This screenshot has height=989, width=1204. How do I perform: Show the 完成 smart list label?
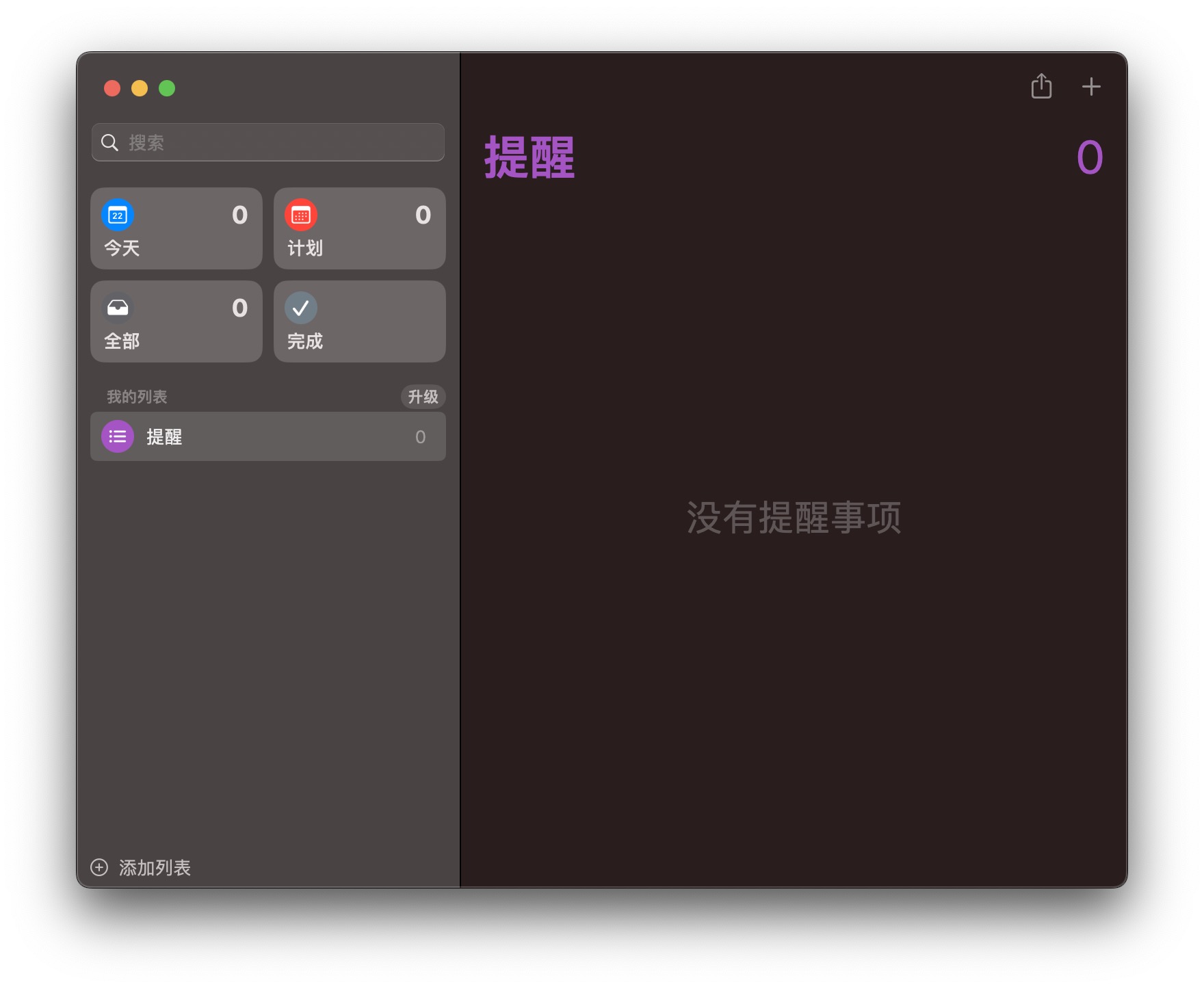(x=305, y=341)
